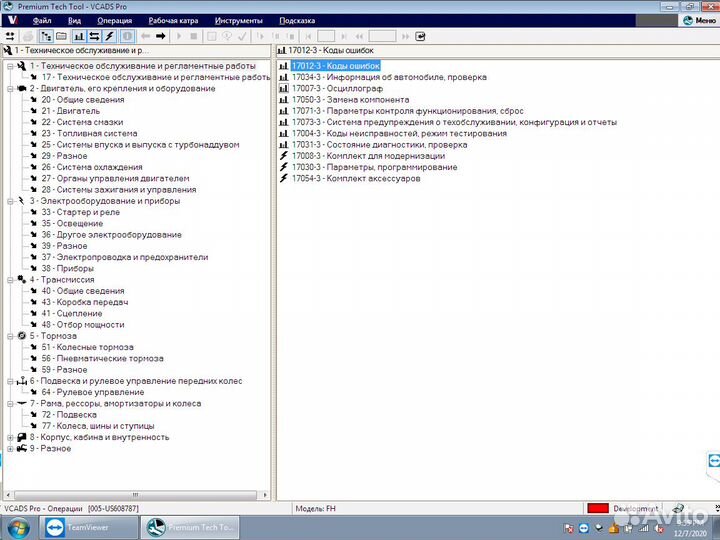Open the Операция menu
720x540 pixels.
(x=115, y=21)
